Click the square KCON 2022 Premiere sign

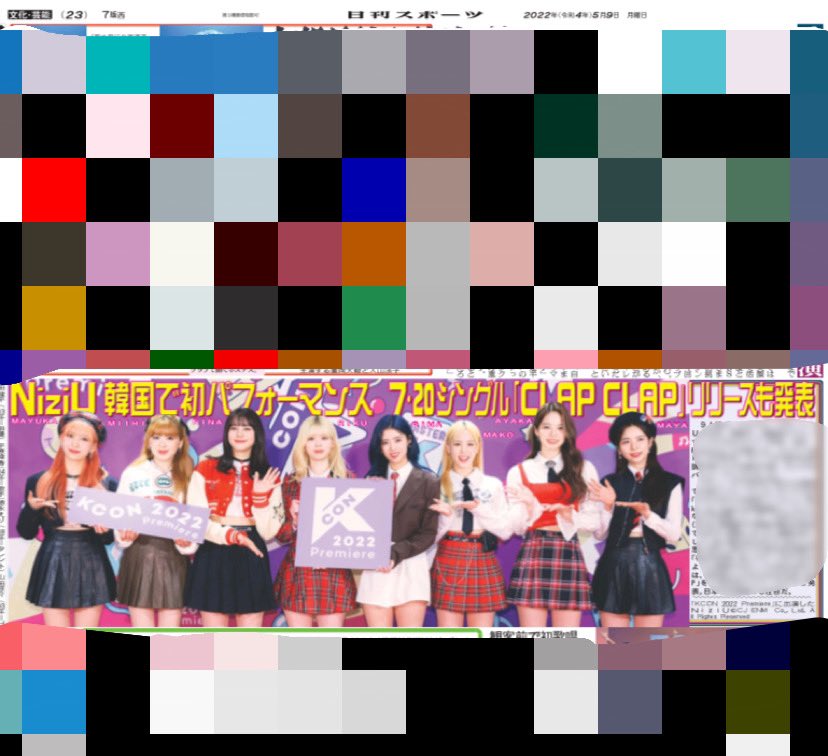point(344,523)
